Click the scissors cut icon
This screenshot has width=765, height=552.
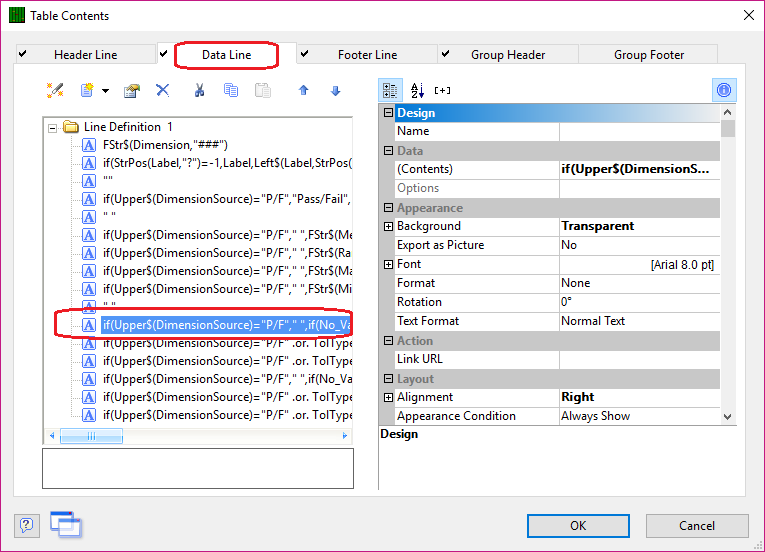click(199, 90)
